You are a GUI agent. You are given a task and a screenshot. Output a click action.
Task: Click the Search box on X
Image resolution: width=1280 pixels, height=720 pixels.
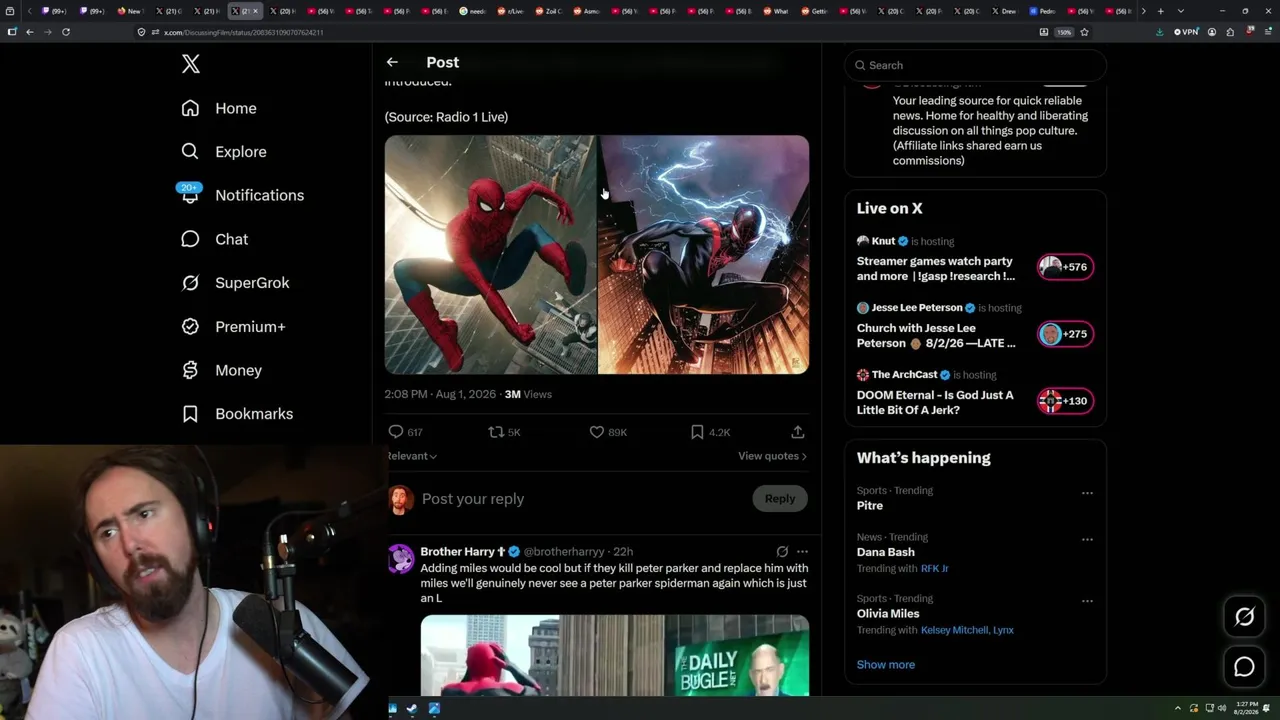(x=976, y=65)
